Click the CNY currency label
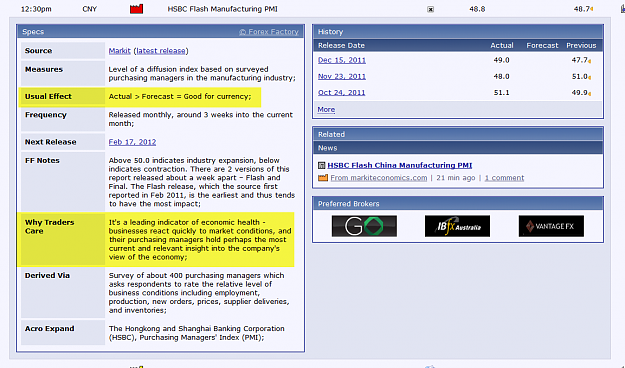The height and width of the screenshot is (368, 625). [90, 9]
